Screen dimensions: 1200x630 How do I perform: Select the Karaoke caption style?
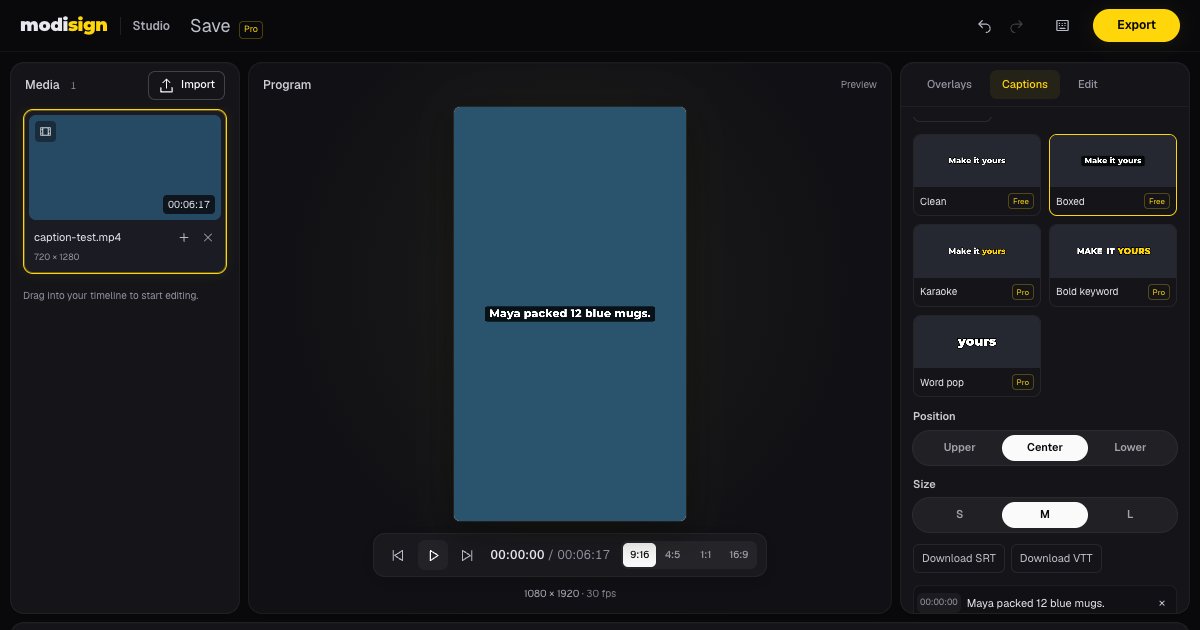[x=977, y=265]
